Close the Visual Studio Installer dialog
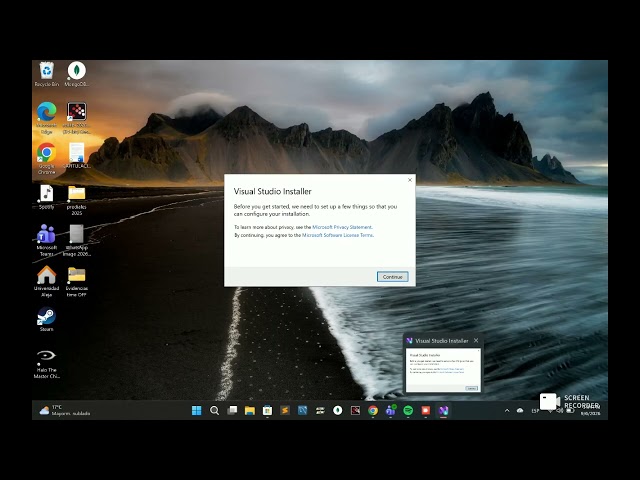The image size is (640, 480). pos(410,180)
